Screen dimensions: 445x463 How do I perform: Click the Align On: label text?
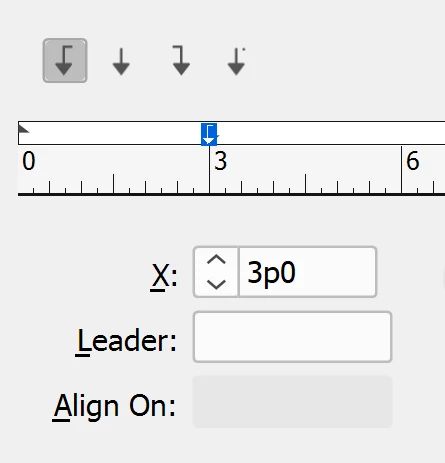[114, 406]
